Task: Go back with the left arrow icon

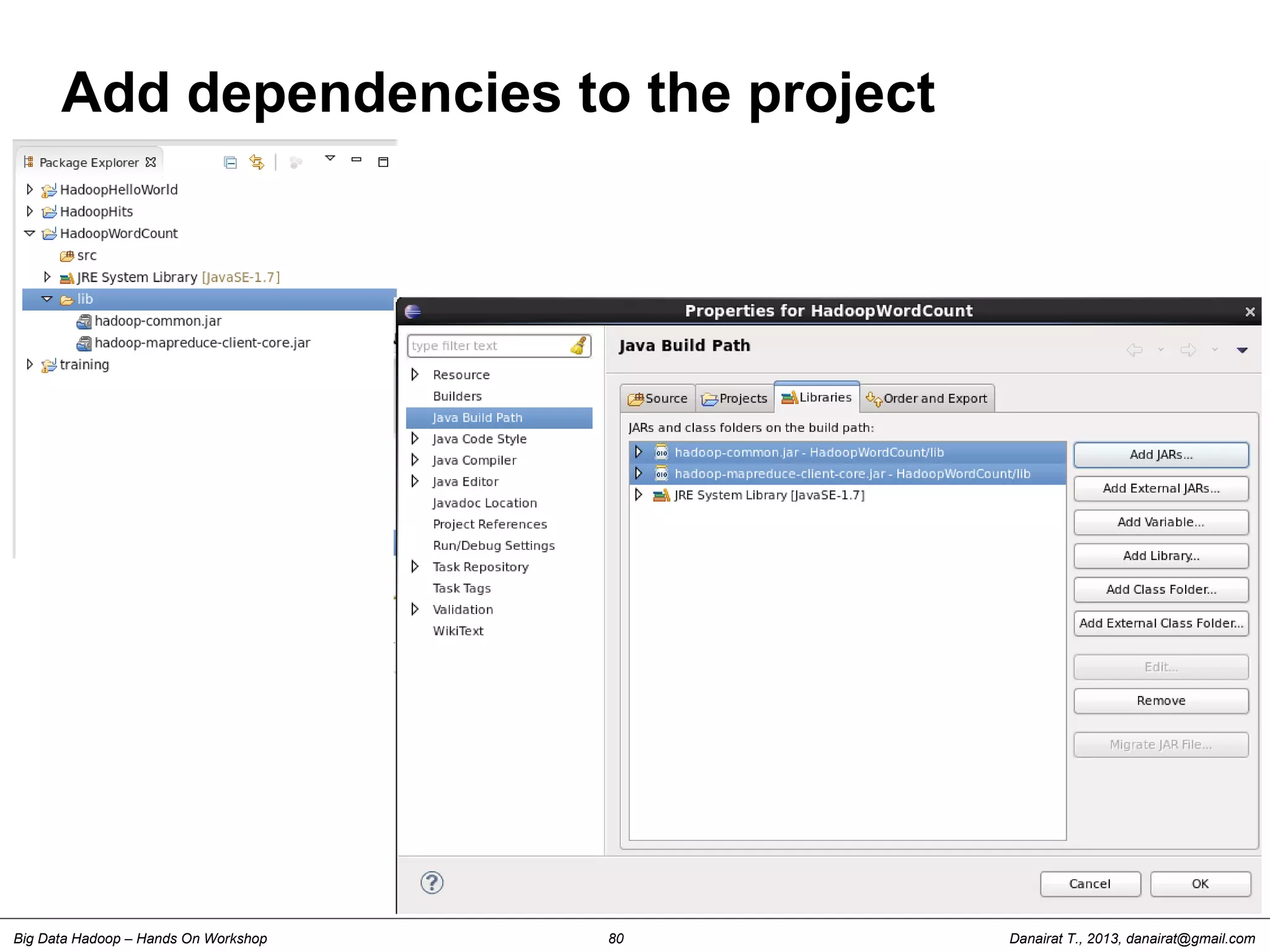Action: (x=1134, y=350)
